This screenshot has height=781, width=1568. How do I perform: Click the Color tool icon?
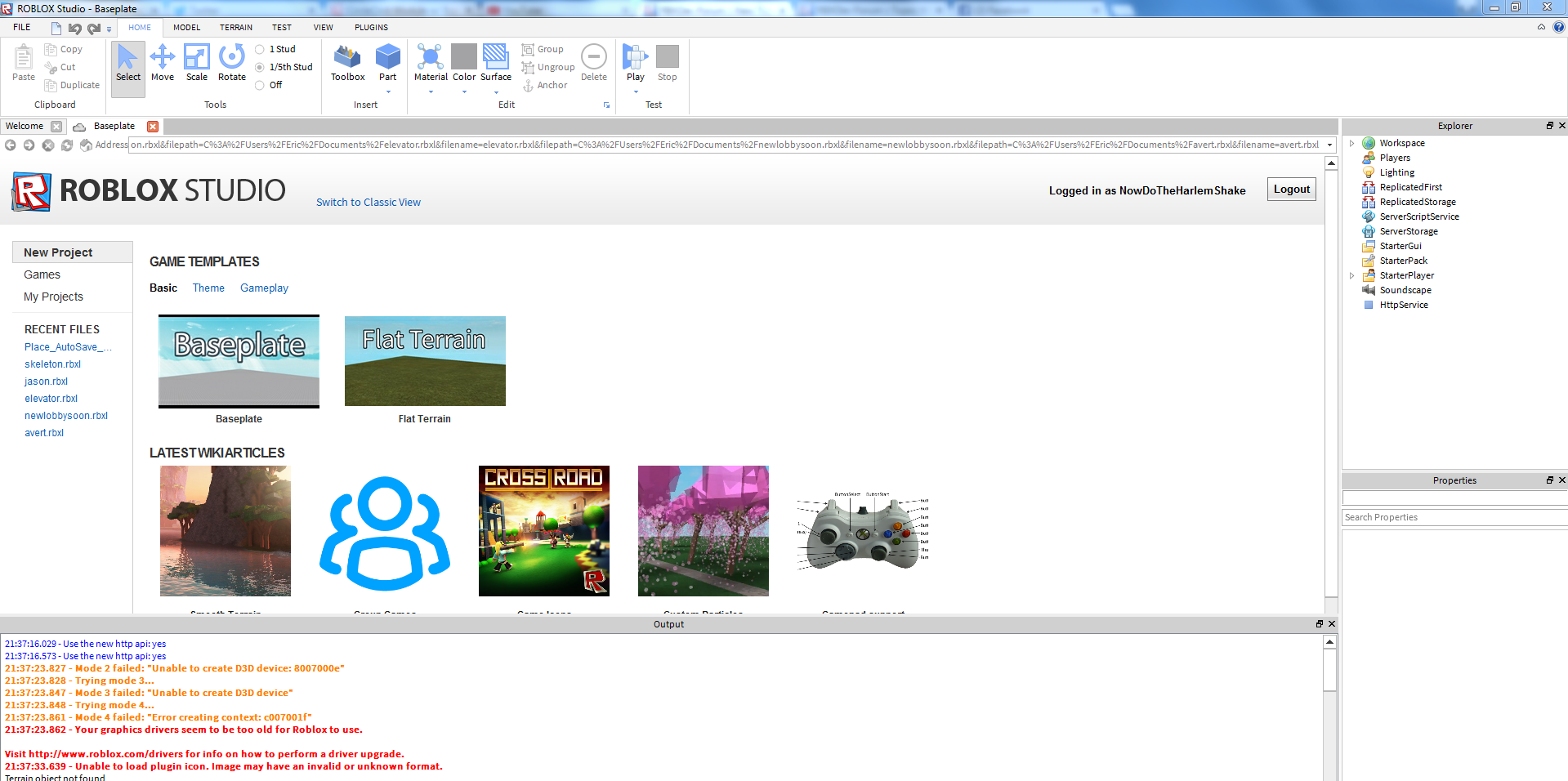(464, 58)
